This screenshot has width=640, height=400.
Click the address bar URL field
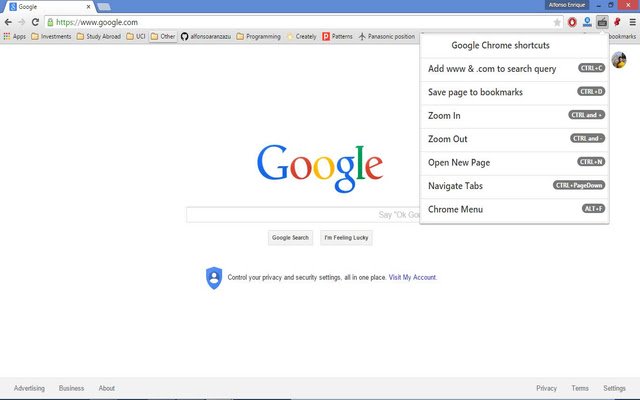304,22
